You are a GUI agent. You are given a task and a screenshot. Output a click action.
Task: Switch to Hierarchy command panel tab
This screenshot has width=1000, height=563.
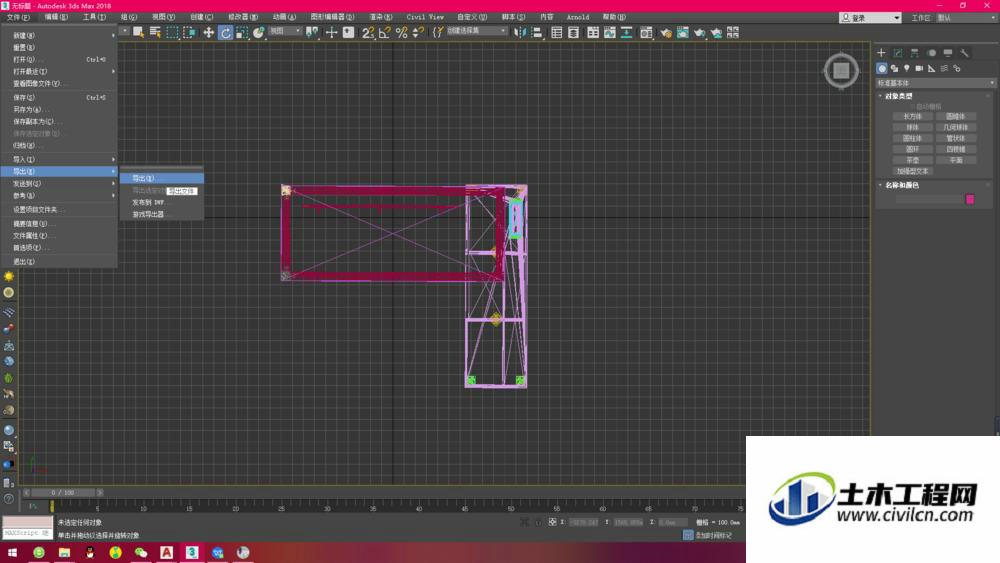pyautogui.click(x=915, y=53)
